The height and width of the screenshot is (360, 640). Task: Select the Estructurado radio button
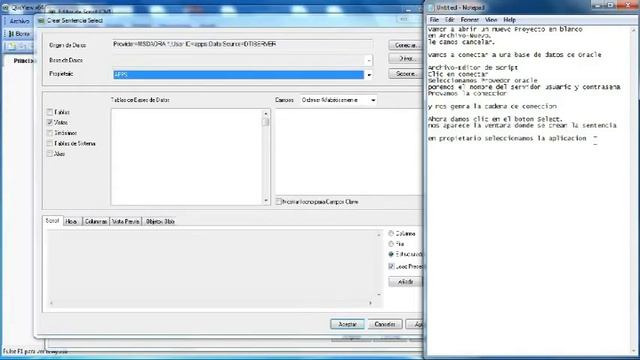pyautogui.click(x=391, y=254)
